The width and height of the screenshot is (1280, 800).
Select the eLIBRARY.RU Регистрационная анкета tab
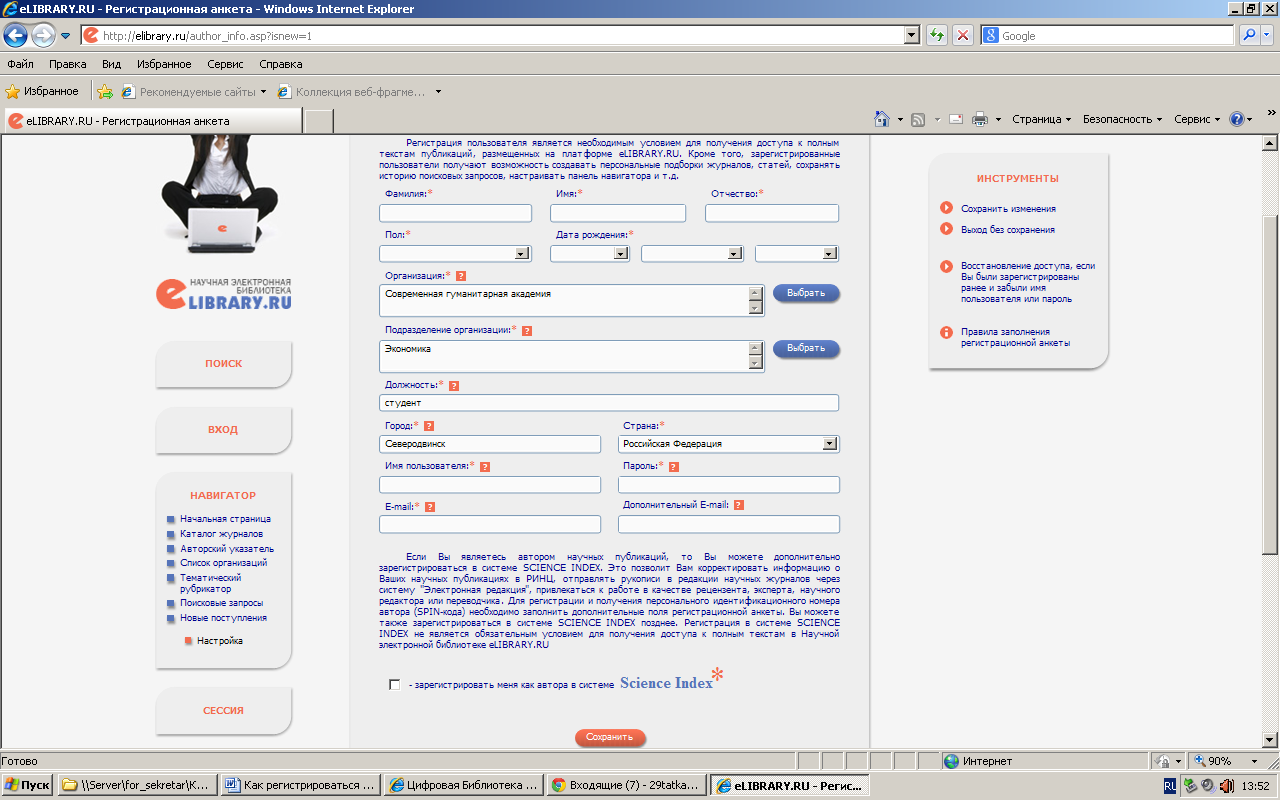152,121
